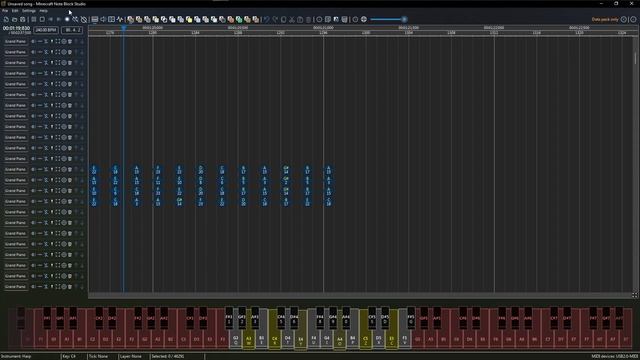Open the Settings menu
Screen dimensions: 640x360
29,11
